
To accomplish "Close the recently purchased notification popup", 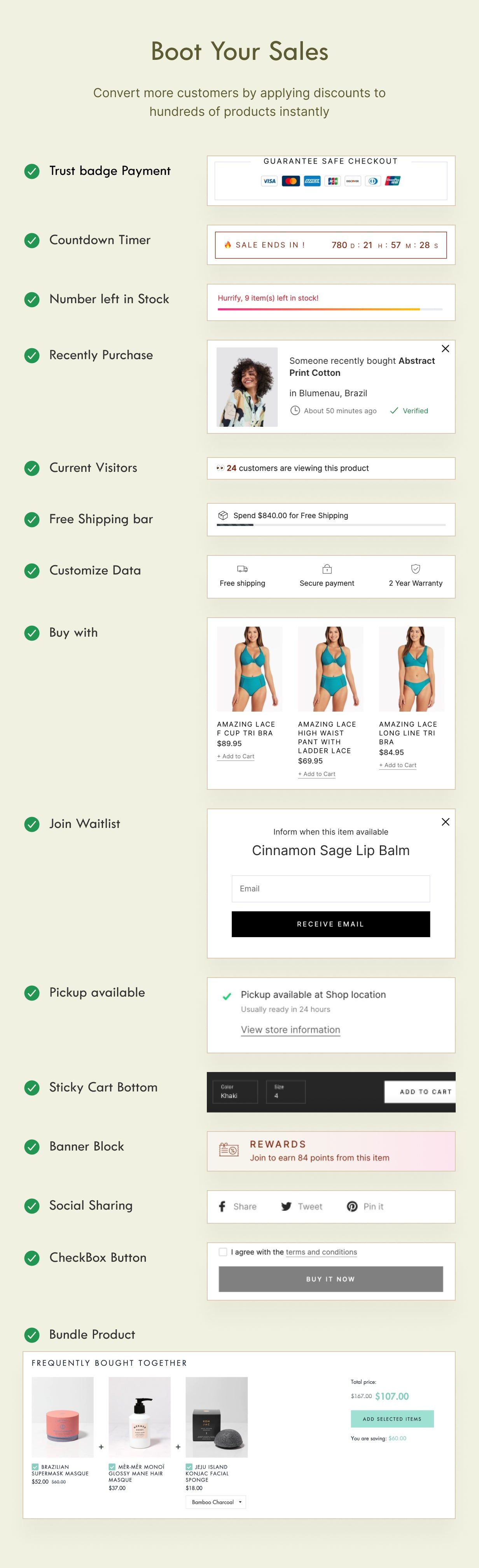I will 446,349.
